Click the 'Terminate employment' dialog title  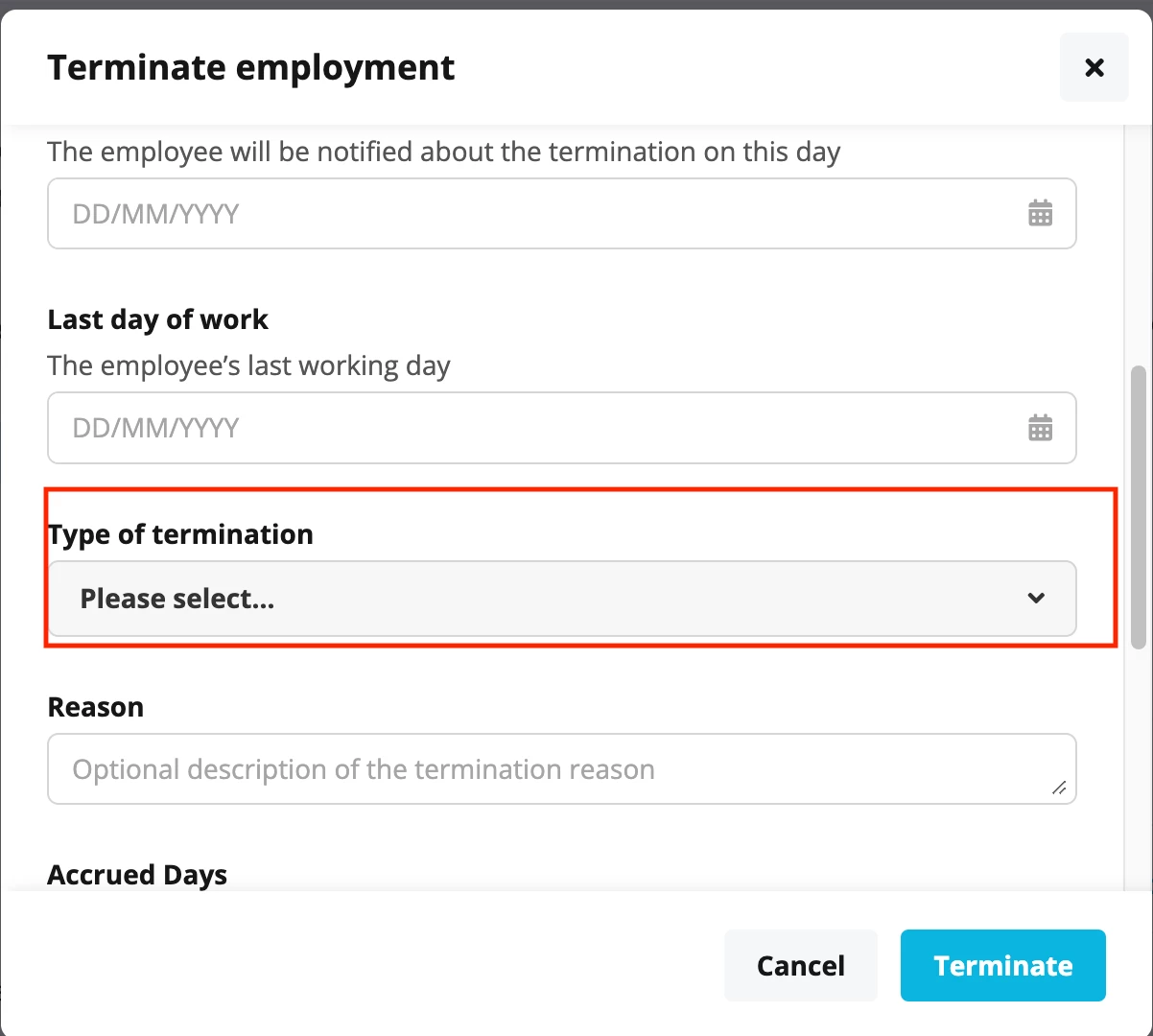pos(251,67)
